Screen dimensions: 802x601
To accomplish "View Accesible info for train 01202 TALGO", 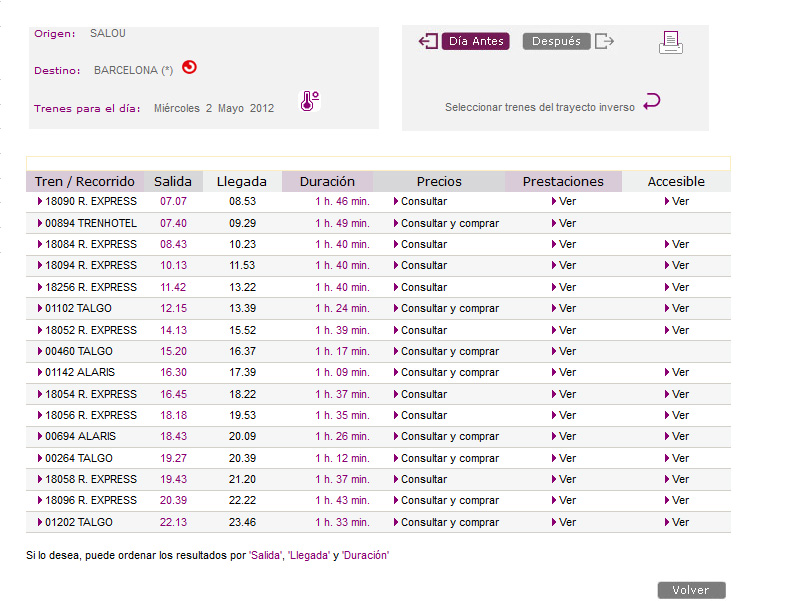I will (x=679, y=522).
